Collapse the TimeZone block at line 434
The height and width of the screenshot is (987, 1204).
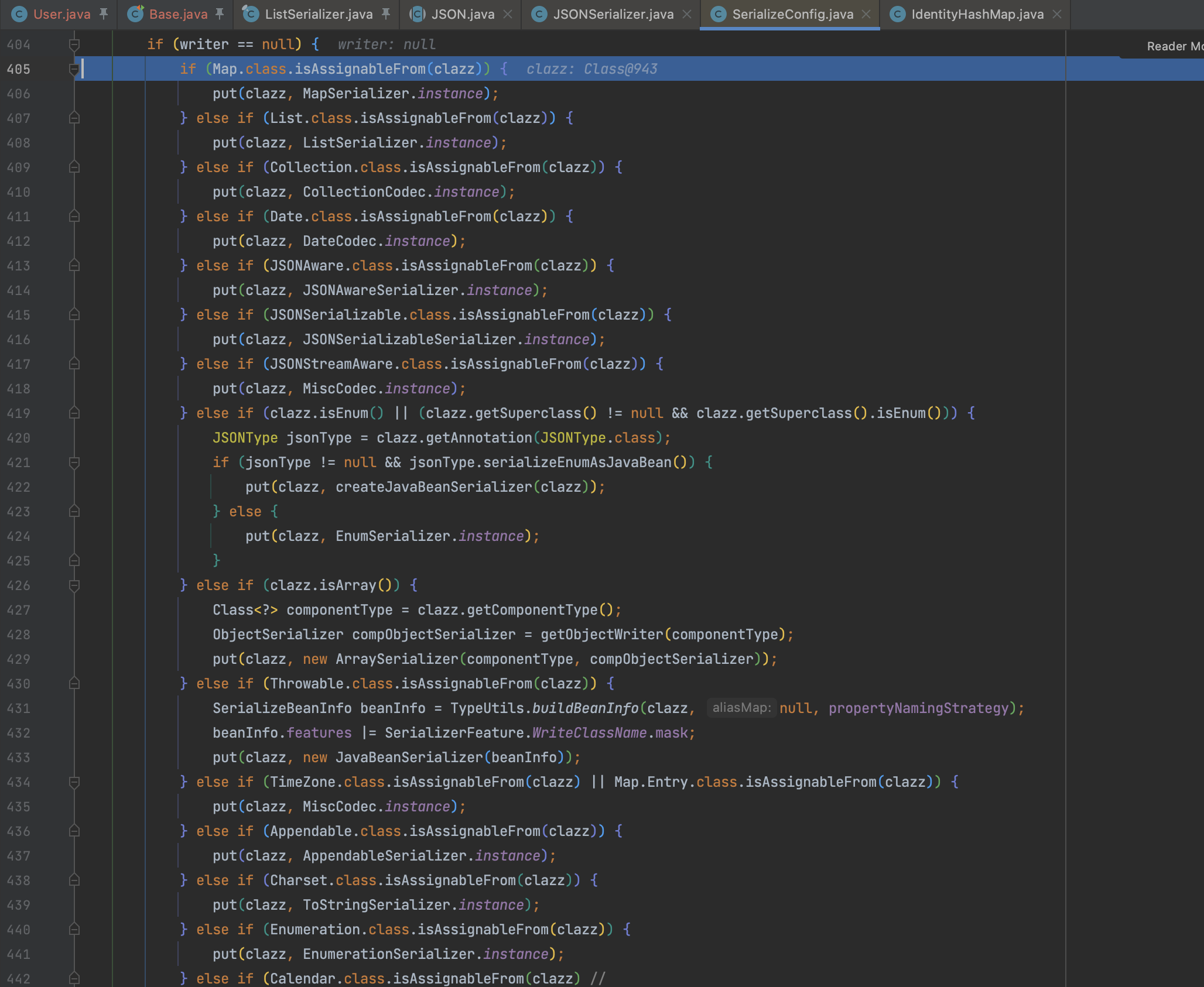coord(74,782)
